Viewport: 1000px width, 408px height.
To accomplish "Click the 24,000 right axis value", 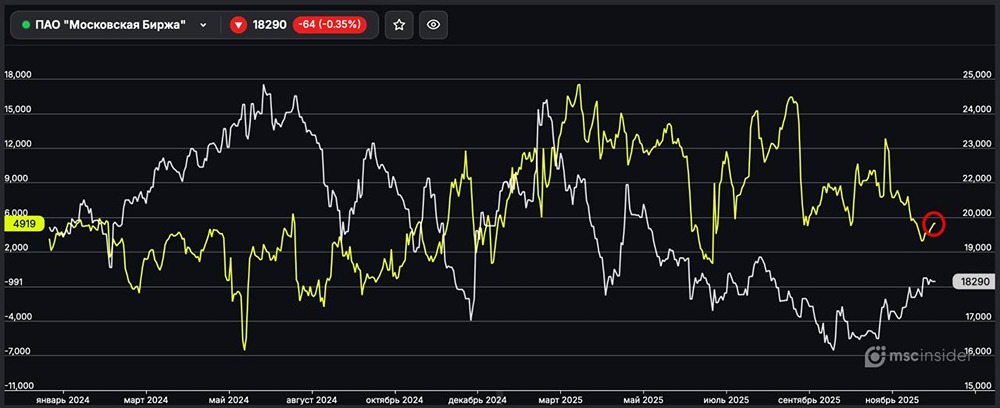I will point(976,110).
